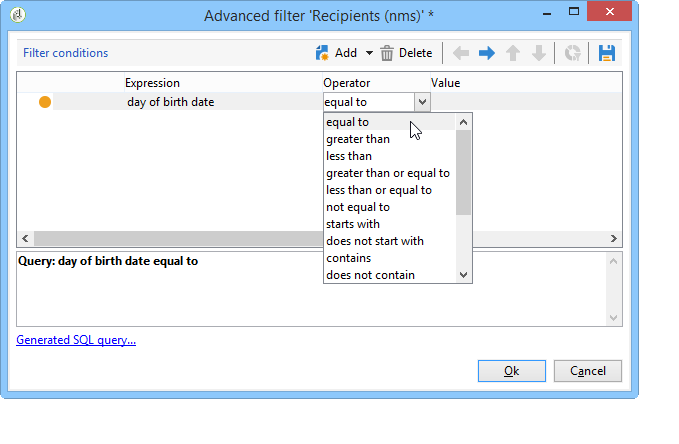Select 'not equal to' operator
This screenshot has height=444, width=679.
point(358,207)
